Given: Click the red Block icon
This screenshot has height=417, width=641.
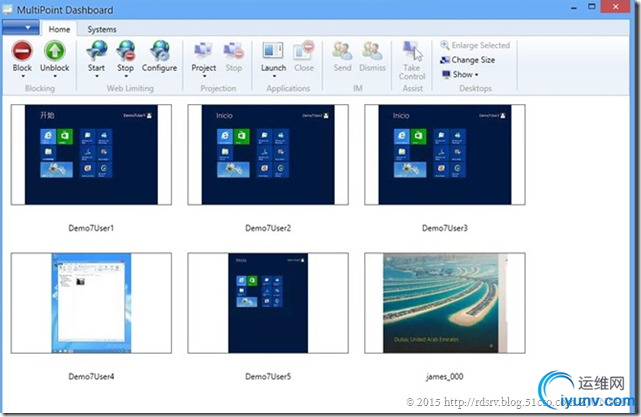Looking at the screenshot, I should (x=22, y=51).
